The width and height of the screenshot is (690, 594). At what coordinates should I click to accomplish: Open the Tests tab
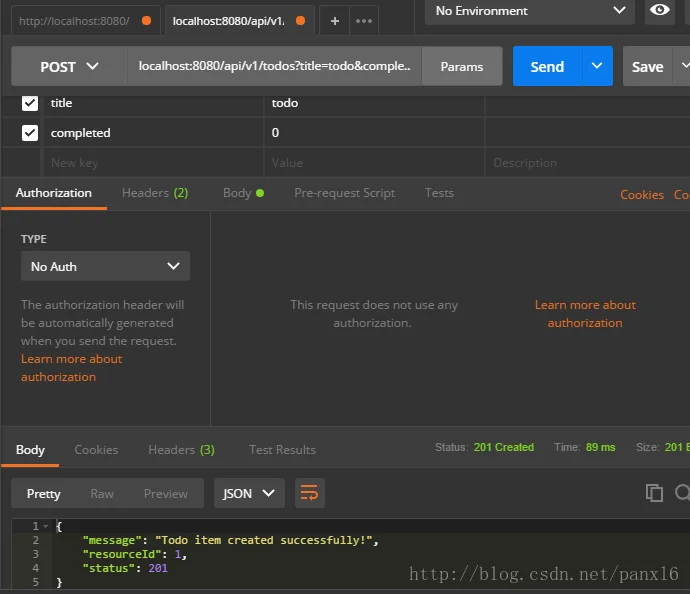(439, 193)
